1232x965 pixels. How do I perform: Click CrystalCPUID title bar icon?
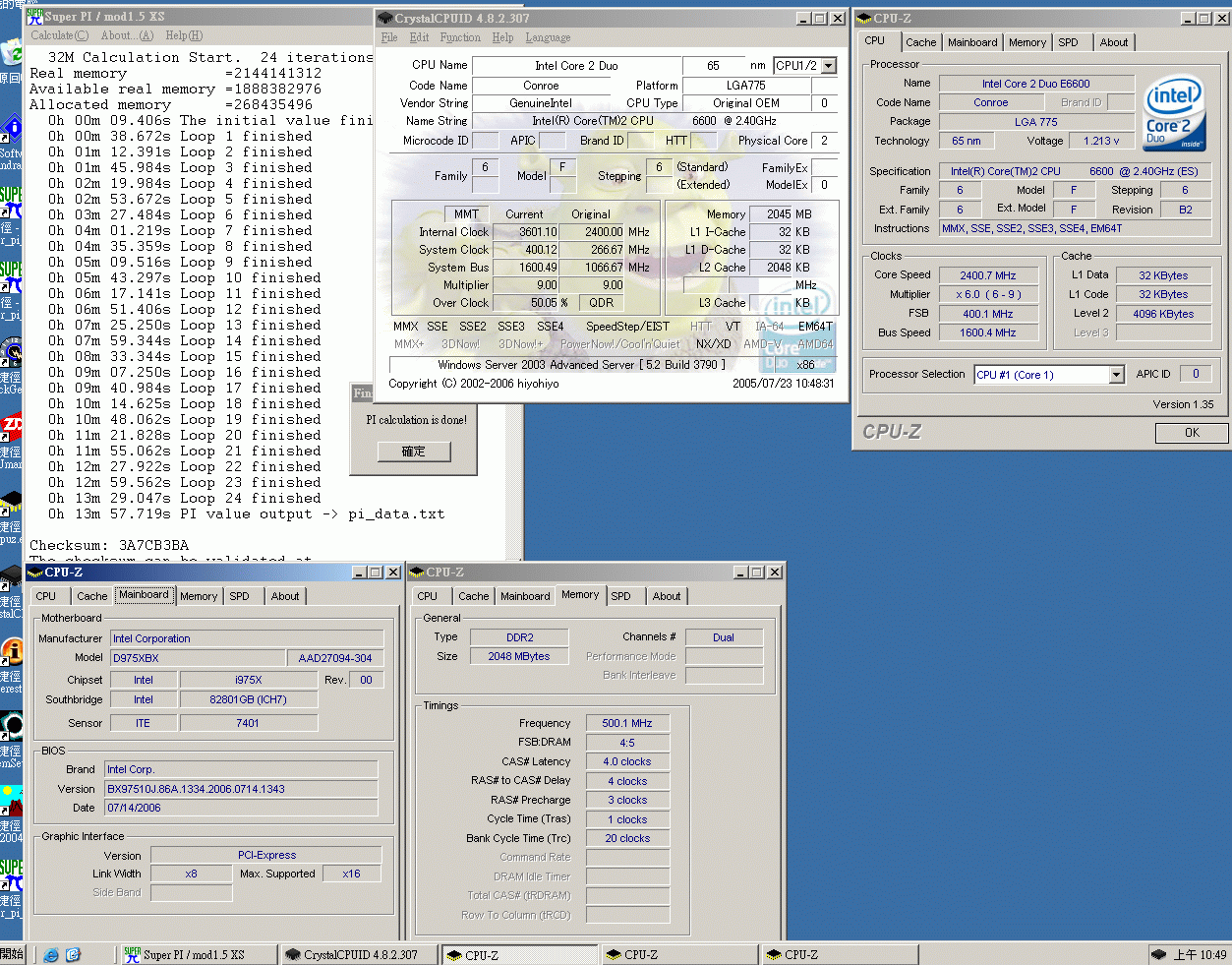coord(385,18)
